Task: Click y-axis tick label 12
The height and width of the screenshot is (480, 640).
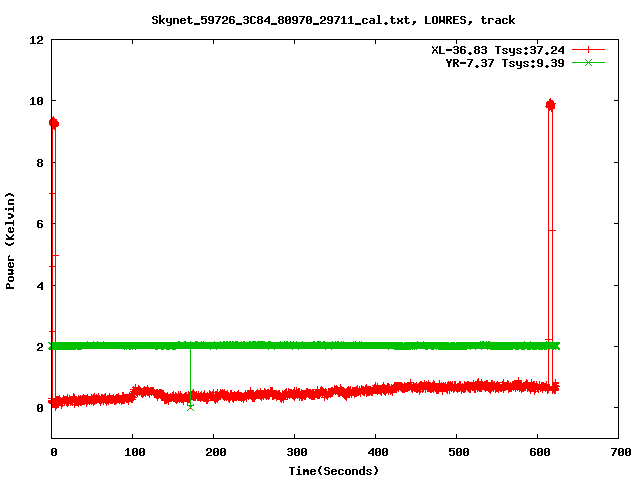Action: pos(36,40)
